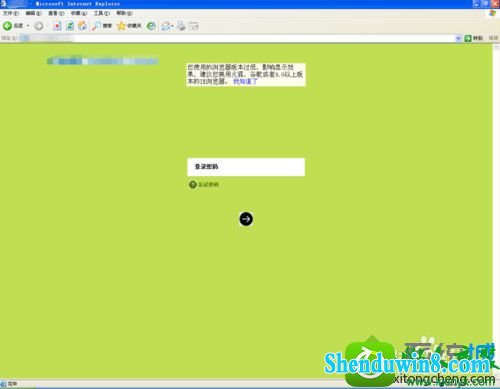Open the Back history dropdown arrow

coord(28,26)
